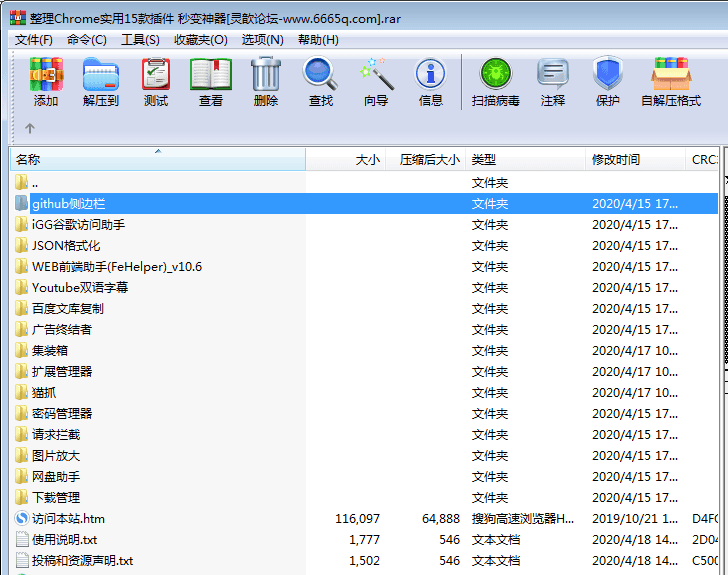Select folder WEB前端助手(FeHelper)_v10.6
The width and height of the screenshot is (728, 575).
point(117,267)
